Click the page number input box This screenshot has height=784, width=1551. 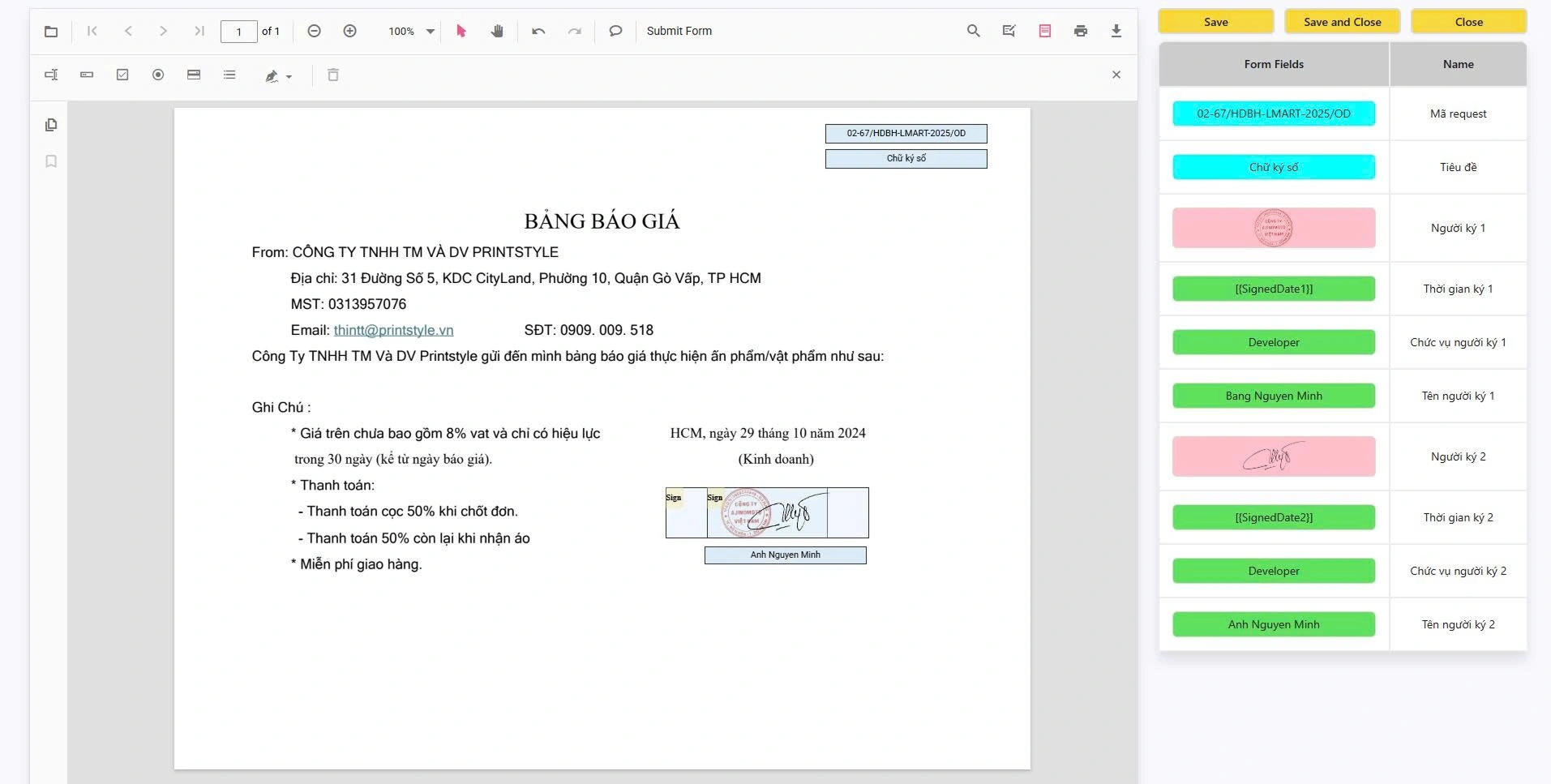(x=239, y=32)
